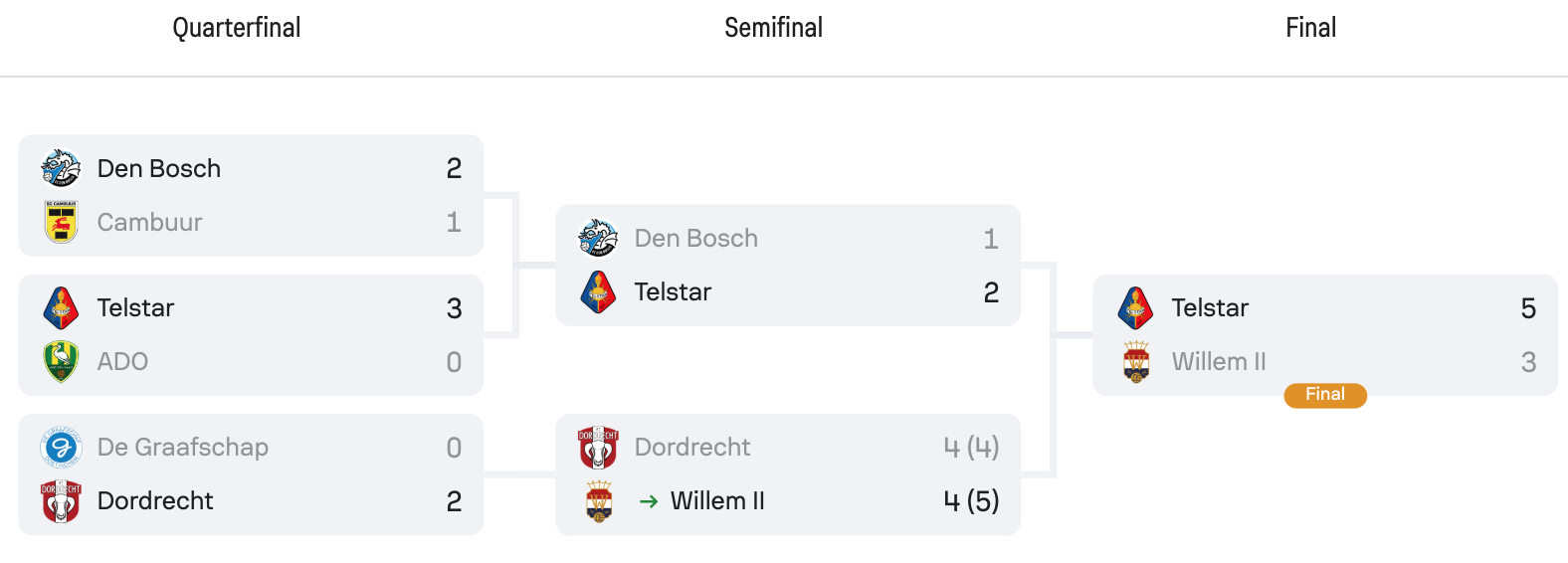1568x563 pixels.
Task: Open De Graafschap team name link
Action: point(183,448)
